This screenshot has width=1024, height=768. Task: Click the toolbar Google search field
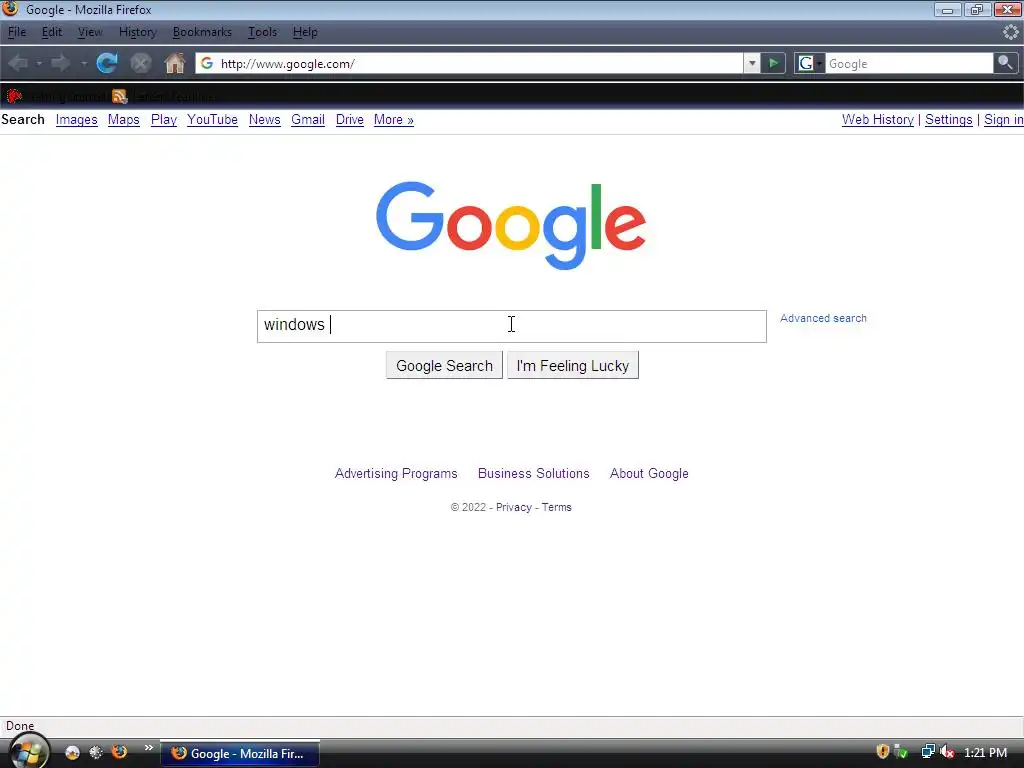click(909, 63)
